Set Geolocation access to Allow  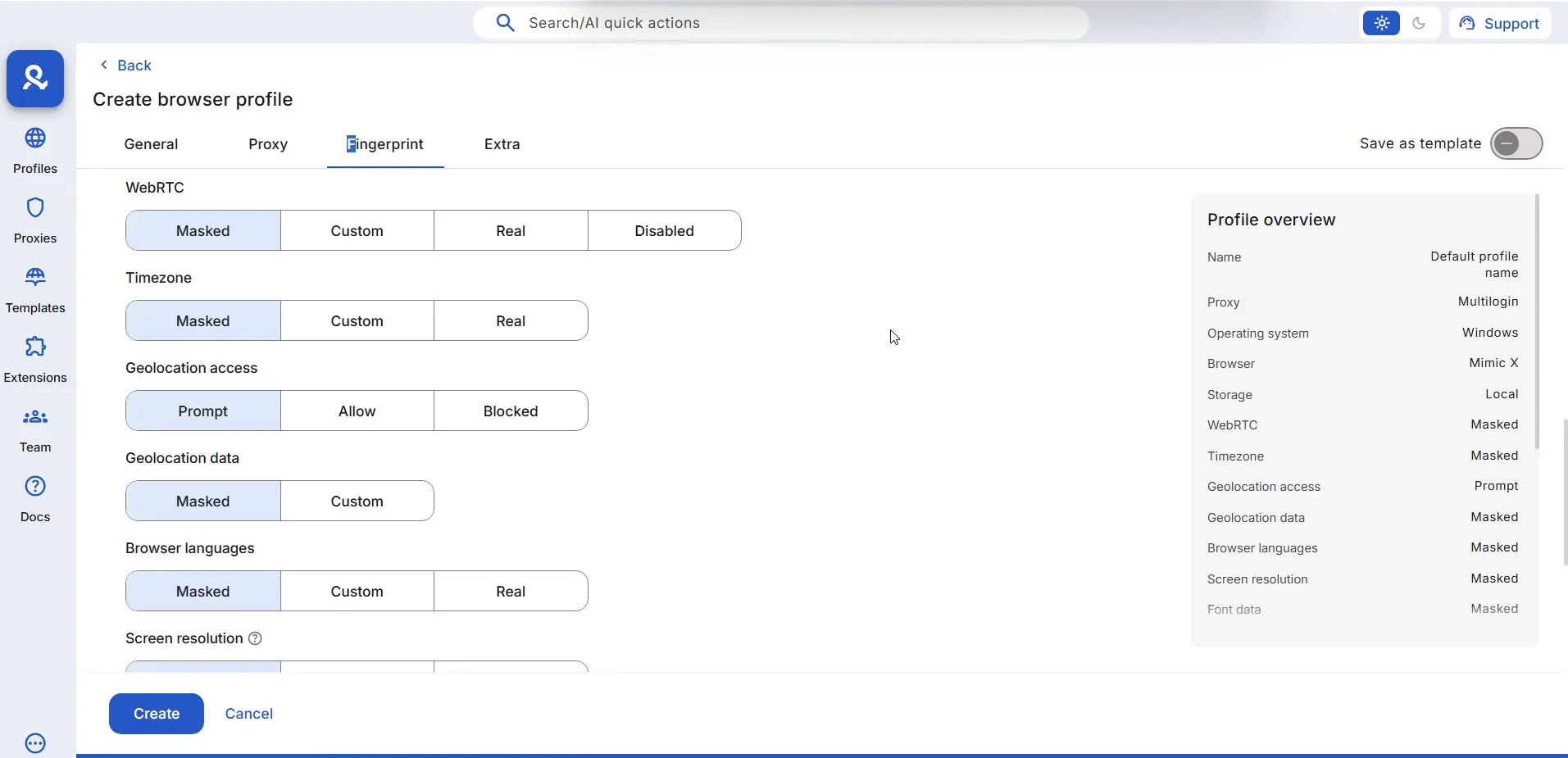357,411
